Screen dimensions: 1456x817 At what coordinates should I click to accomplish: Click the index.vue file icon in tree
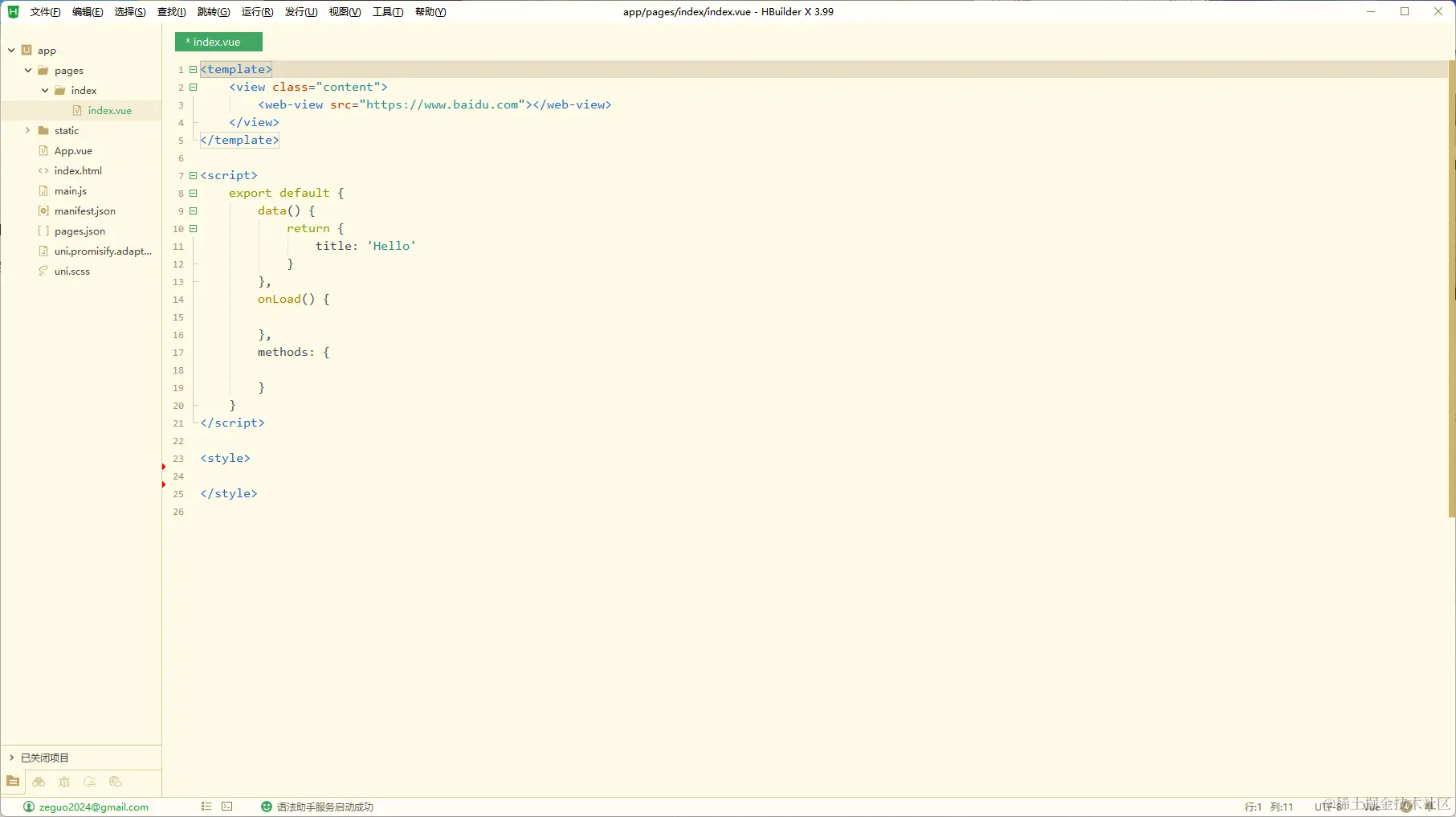pos(77,111)
